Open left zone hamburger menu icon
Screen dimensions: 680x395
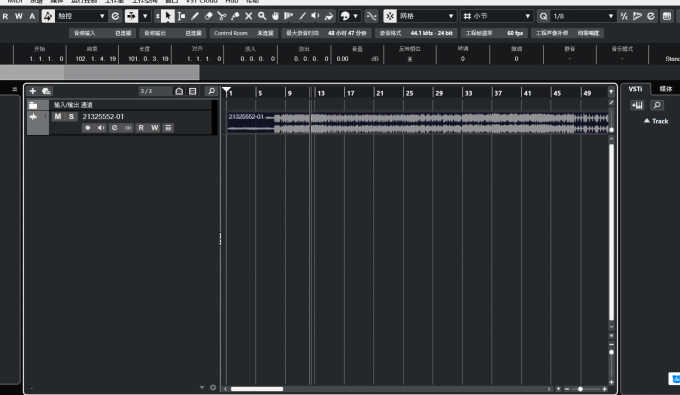[15, 89]
